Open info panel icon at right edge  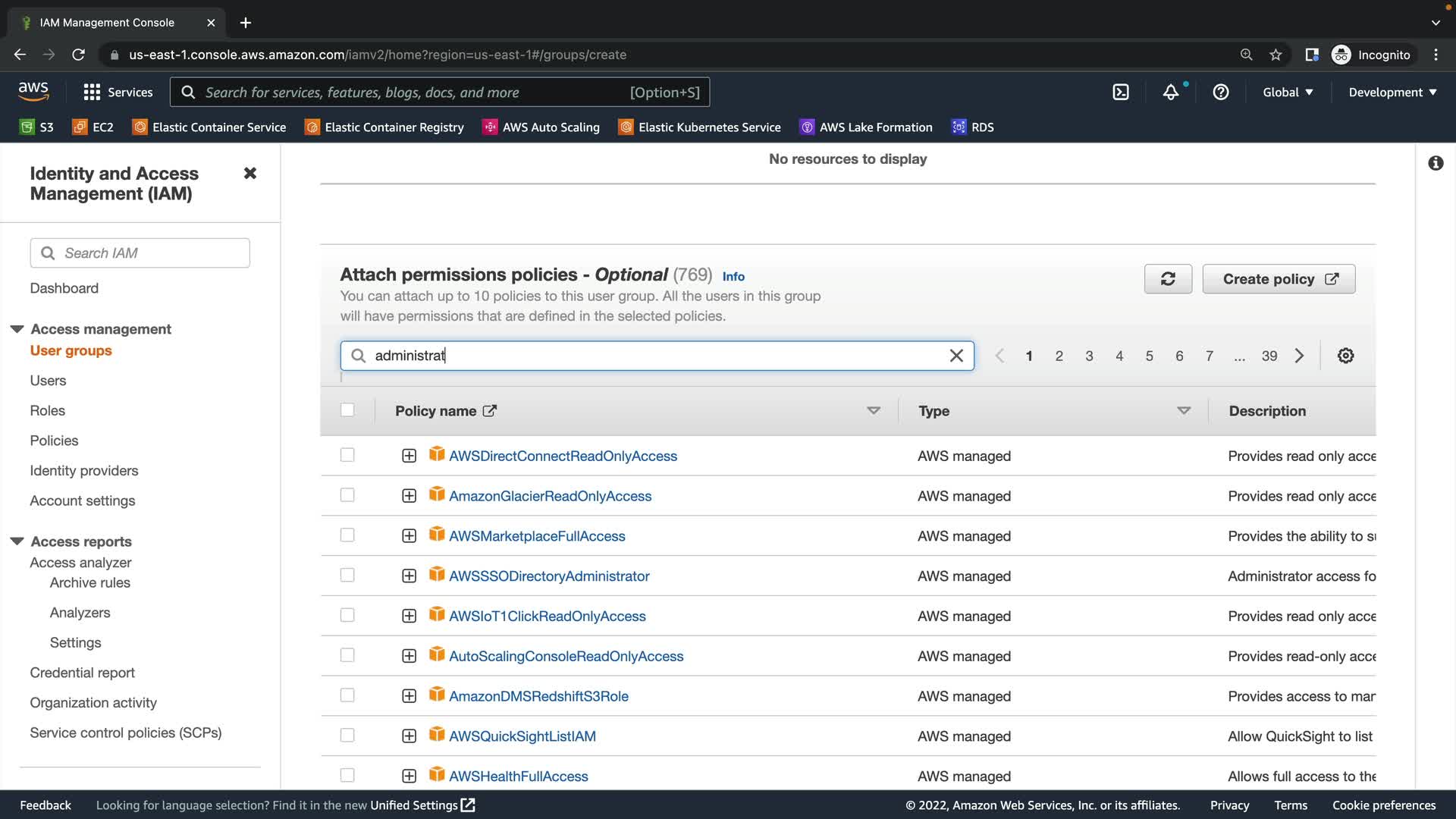click(x=1435, y=163)
